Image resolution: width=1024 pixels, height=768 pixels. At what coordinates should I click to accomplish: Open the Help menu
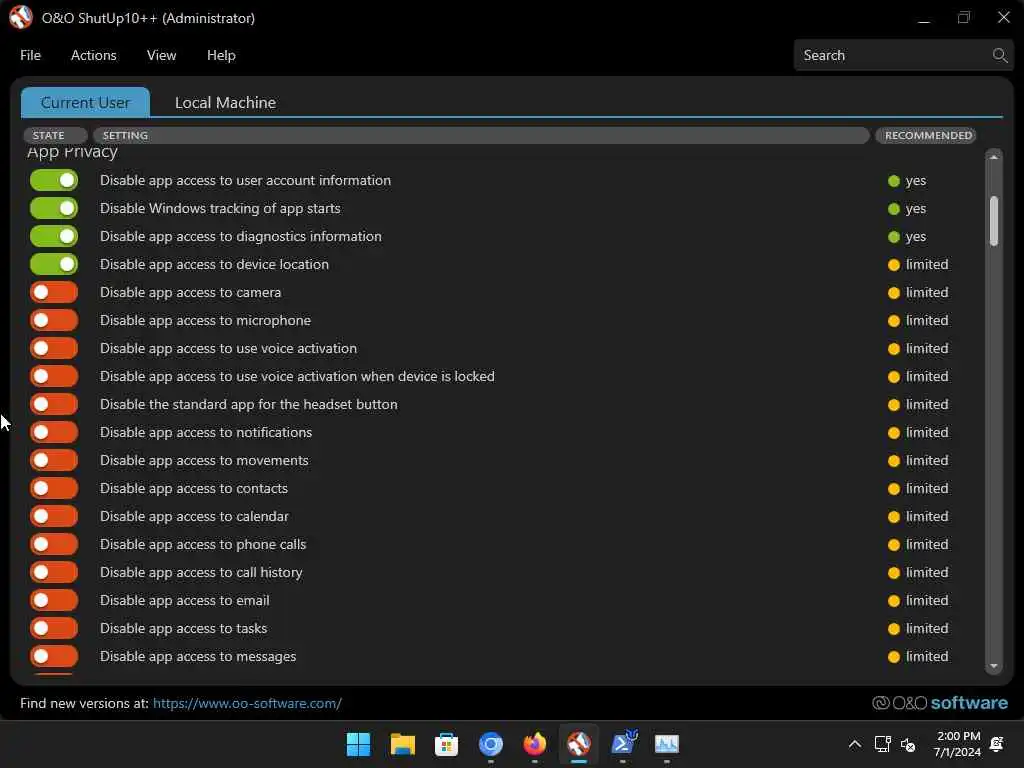[x=221, y=56]
